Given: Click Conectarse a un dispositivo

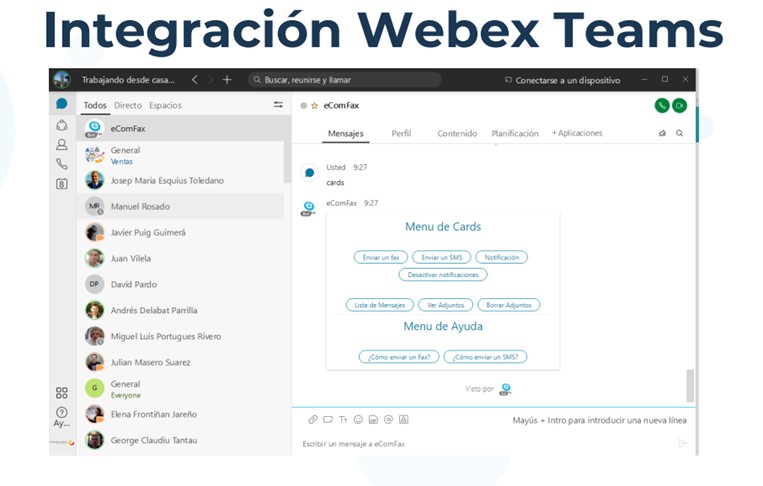Looking at the screenshot, I should 563,80.
